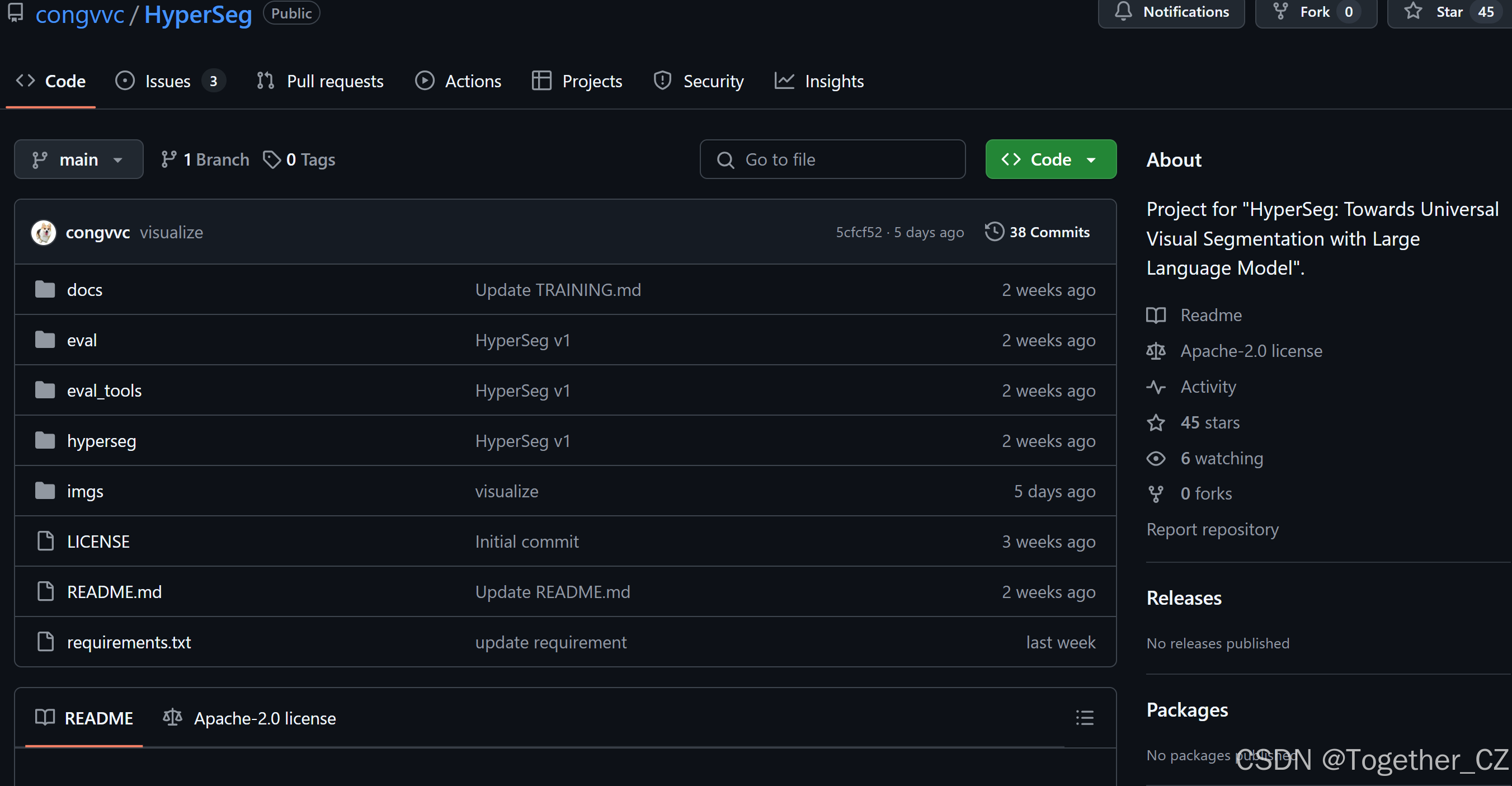
Task: Open the requirements.txt file
Action: coord(129,642)
